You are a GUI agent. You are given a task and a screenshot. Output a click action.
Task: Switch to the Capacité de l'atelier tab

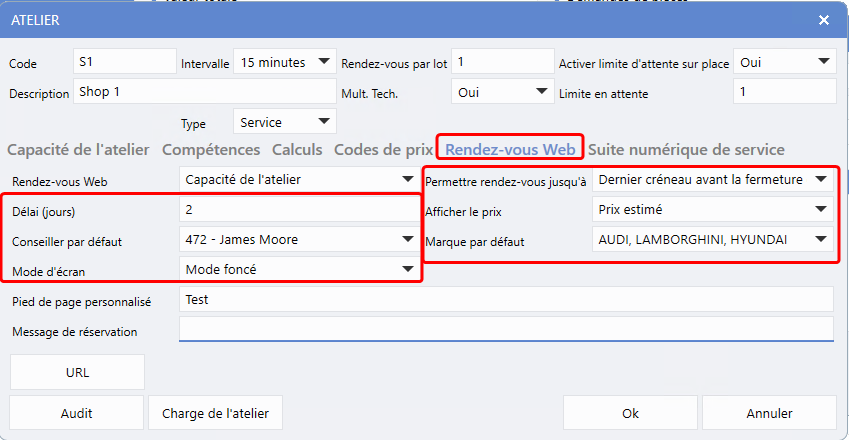pyautogui.click(x=78, y=150)
